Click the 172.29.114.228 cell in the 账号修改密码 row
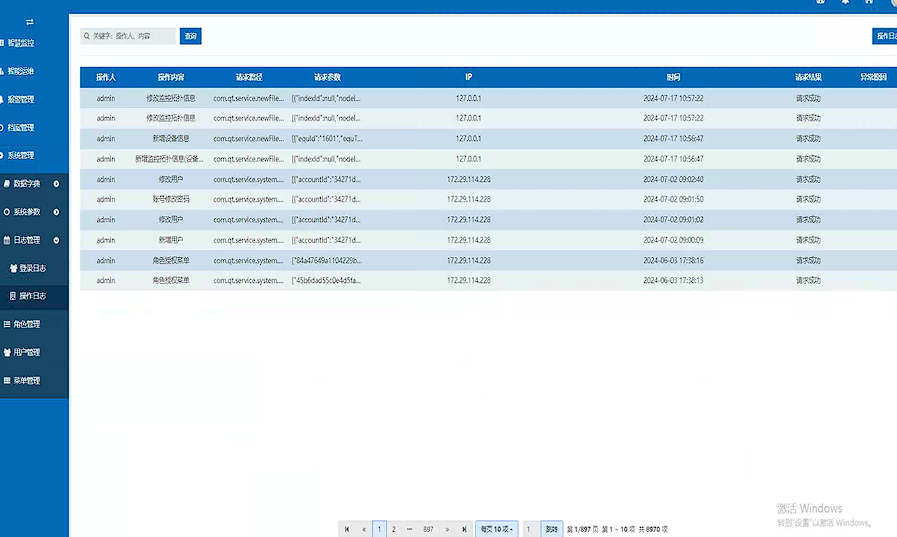The height and width of the screenshot is (537, 897). click(469, 200)
